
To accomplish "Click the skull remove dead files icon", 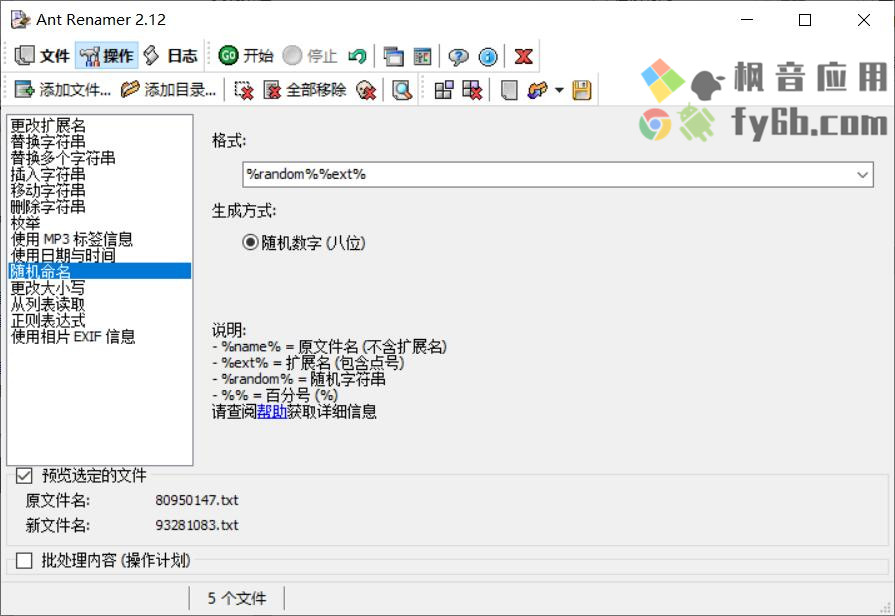I will click(365, 90).
